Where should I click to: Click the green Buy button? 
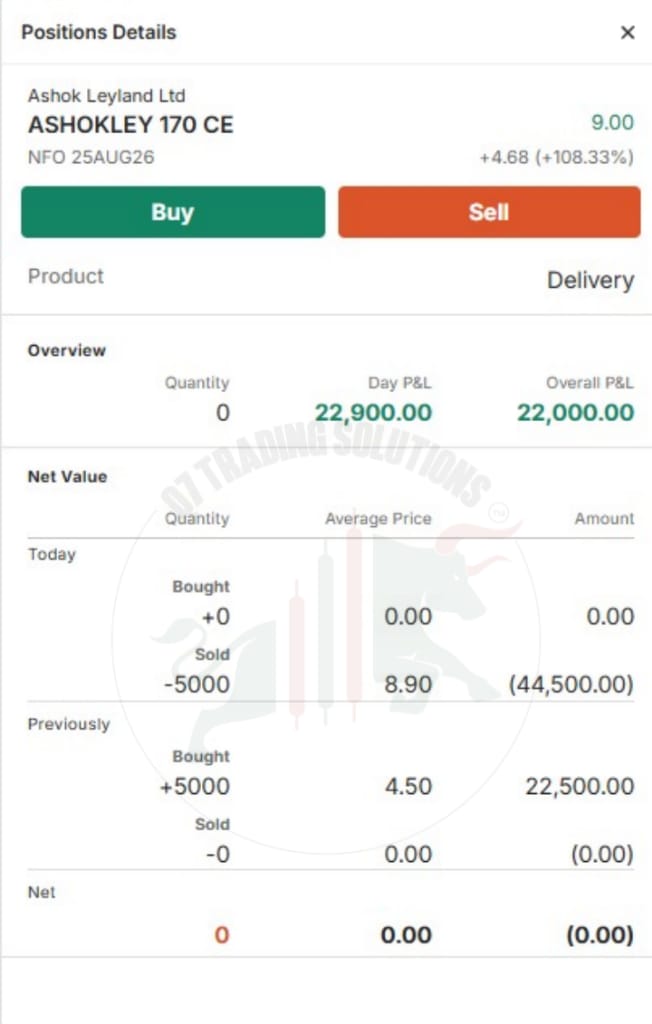tap(172, 212)
